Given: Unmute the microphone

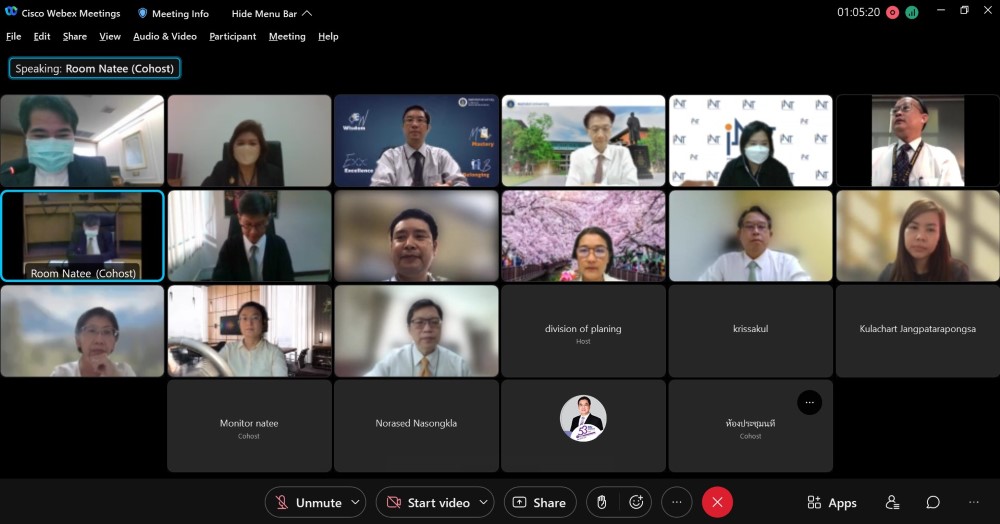Looking at the screenshot, I should pyautogui.click(x=308, y=502).
